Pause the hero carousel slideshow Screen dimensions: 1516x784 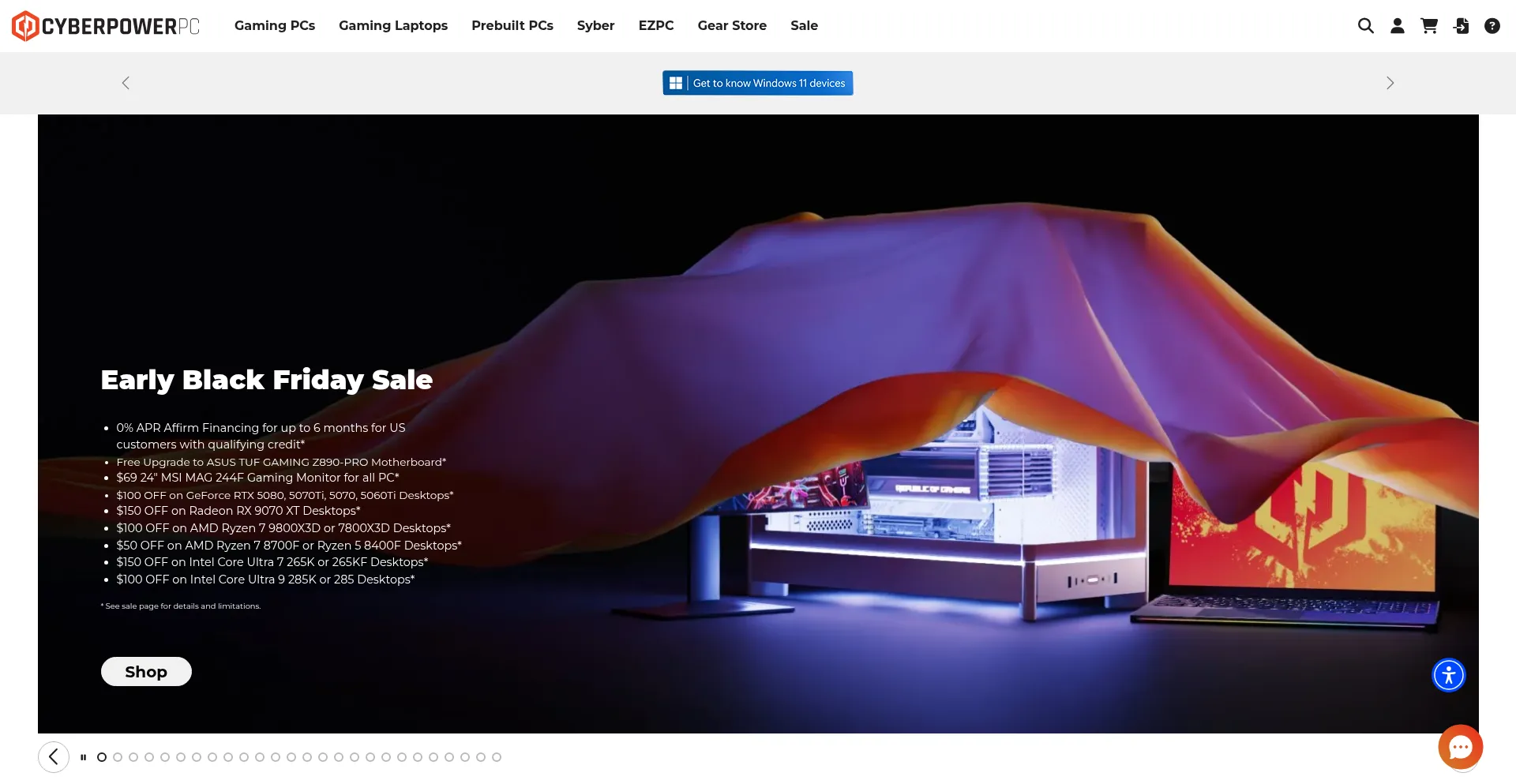coord(83,757)
